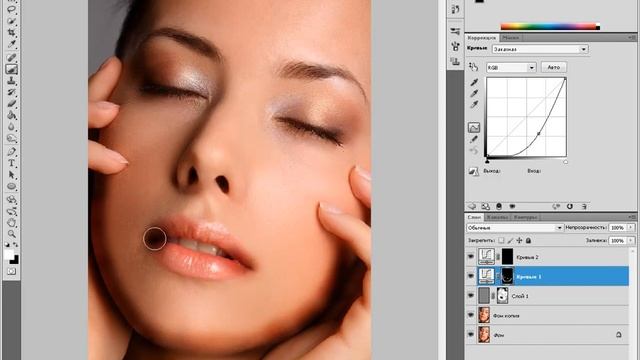This screenshot has width=640, height=360.
Task: Select the Ellipse shape tool
Action: click(x=11, y=187)
